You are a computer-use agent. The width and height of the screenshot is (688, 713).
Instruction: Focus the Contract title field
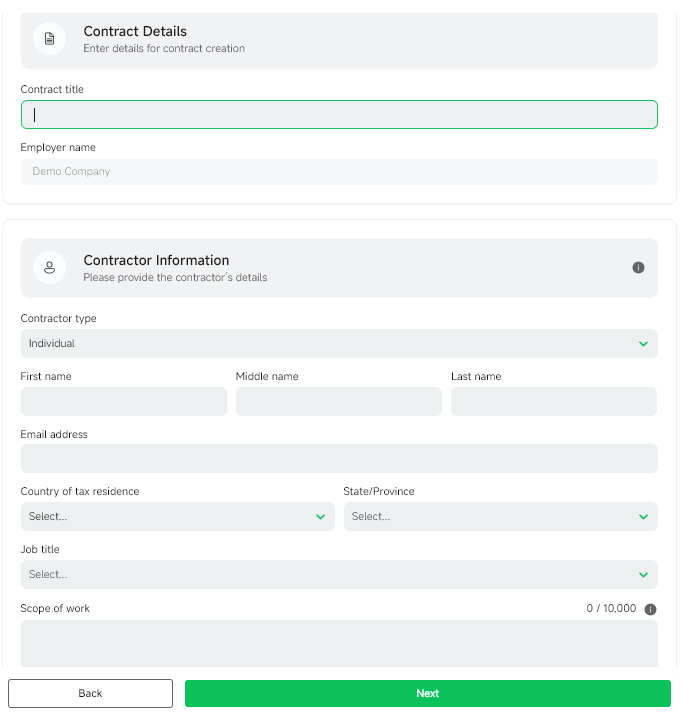pos(339,115)
